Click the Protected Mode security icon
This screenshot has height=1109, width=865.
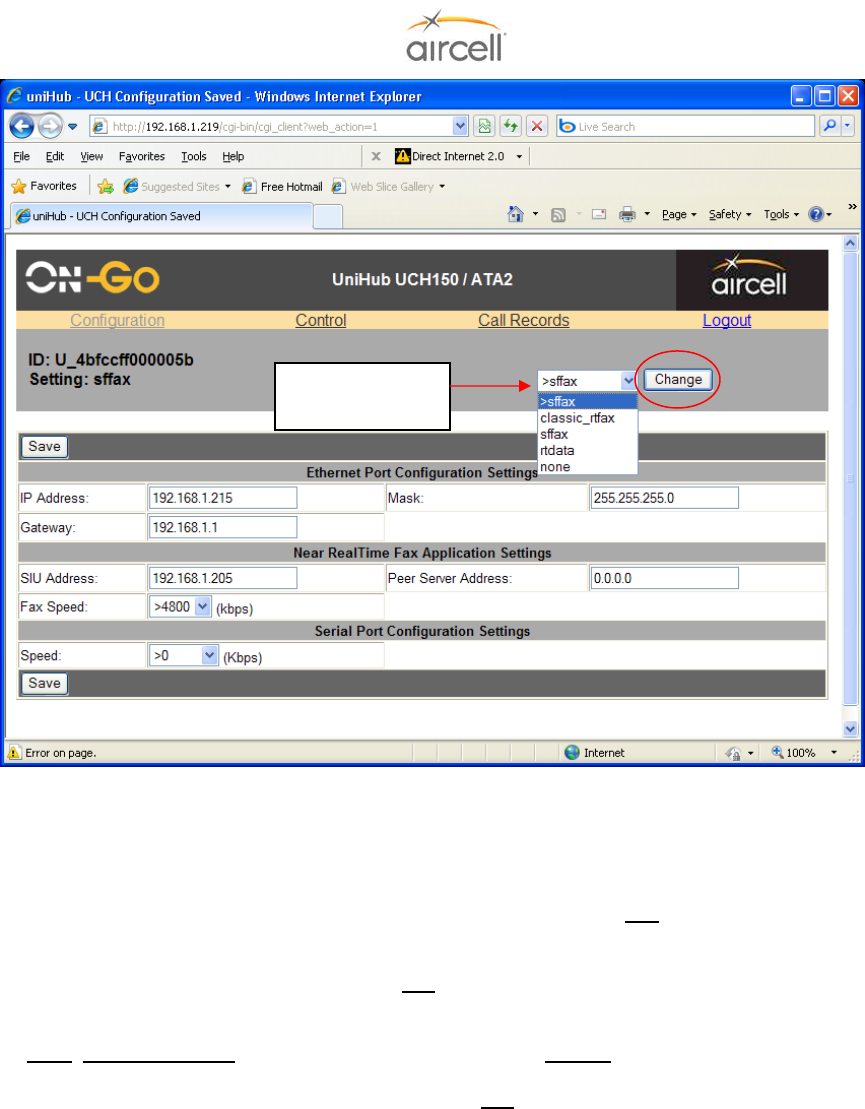[733, 753]
